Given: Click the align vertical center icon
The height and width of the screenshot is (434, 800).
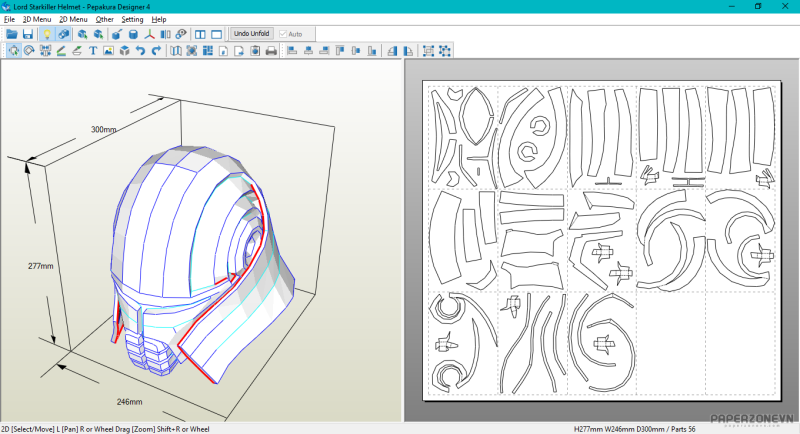Looking at the screenshot, I should (356, 50).
